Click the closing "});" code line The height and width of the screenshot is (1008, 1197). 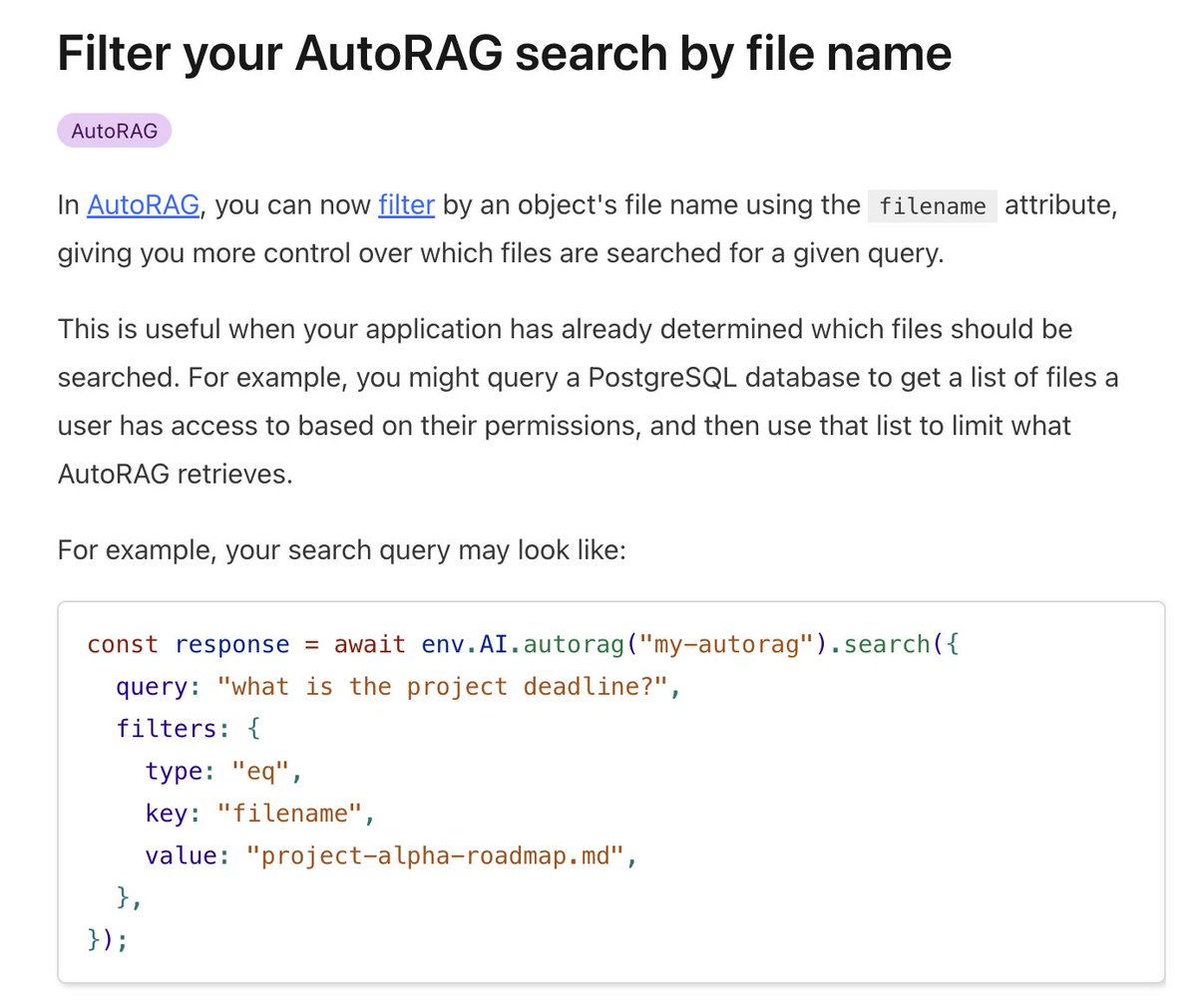[108, 939]
